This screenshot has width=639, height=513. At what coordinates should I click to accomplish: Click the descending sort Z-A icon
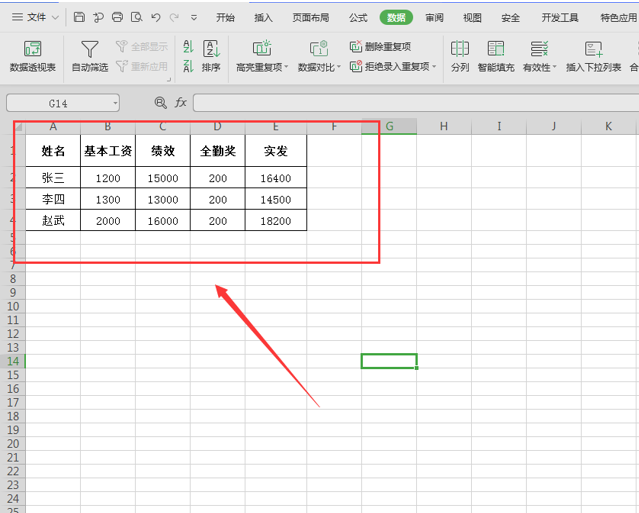188,66
